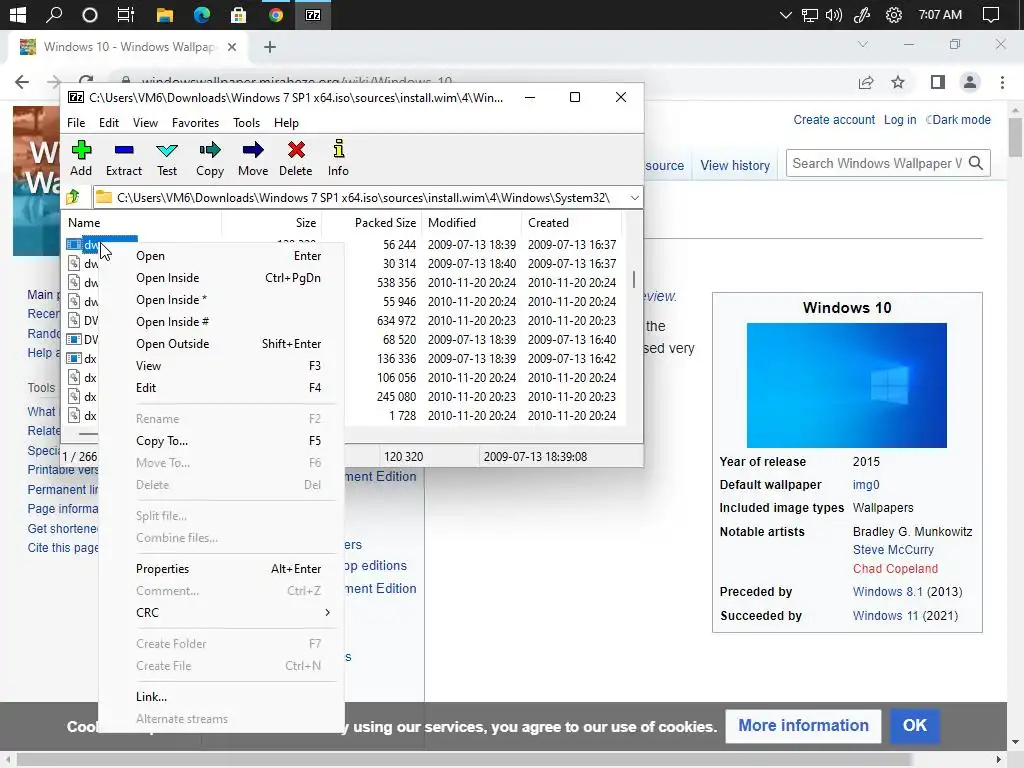The height and width of the screenshot is (768, 1024).
Task: Open Chrome side panel icon
Action: click(938, 82)
